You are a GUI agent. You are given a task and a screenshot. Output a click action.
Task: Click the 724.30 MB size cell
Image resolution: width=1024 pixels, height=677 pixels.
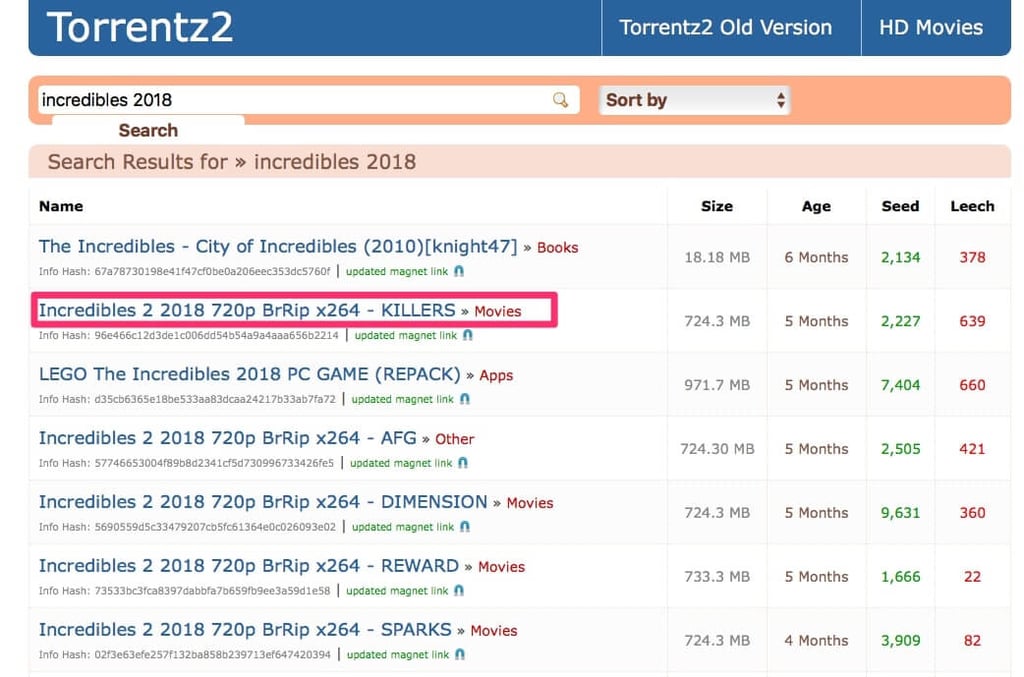click(717, 449)
